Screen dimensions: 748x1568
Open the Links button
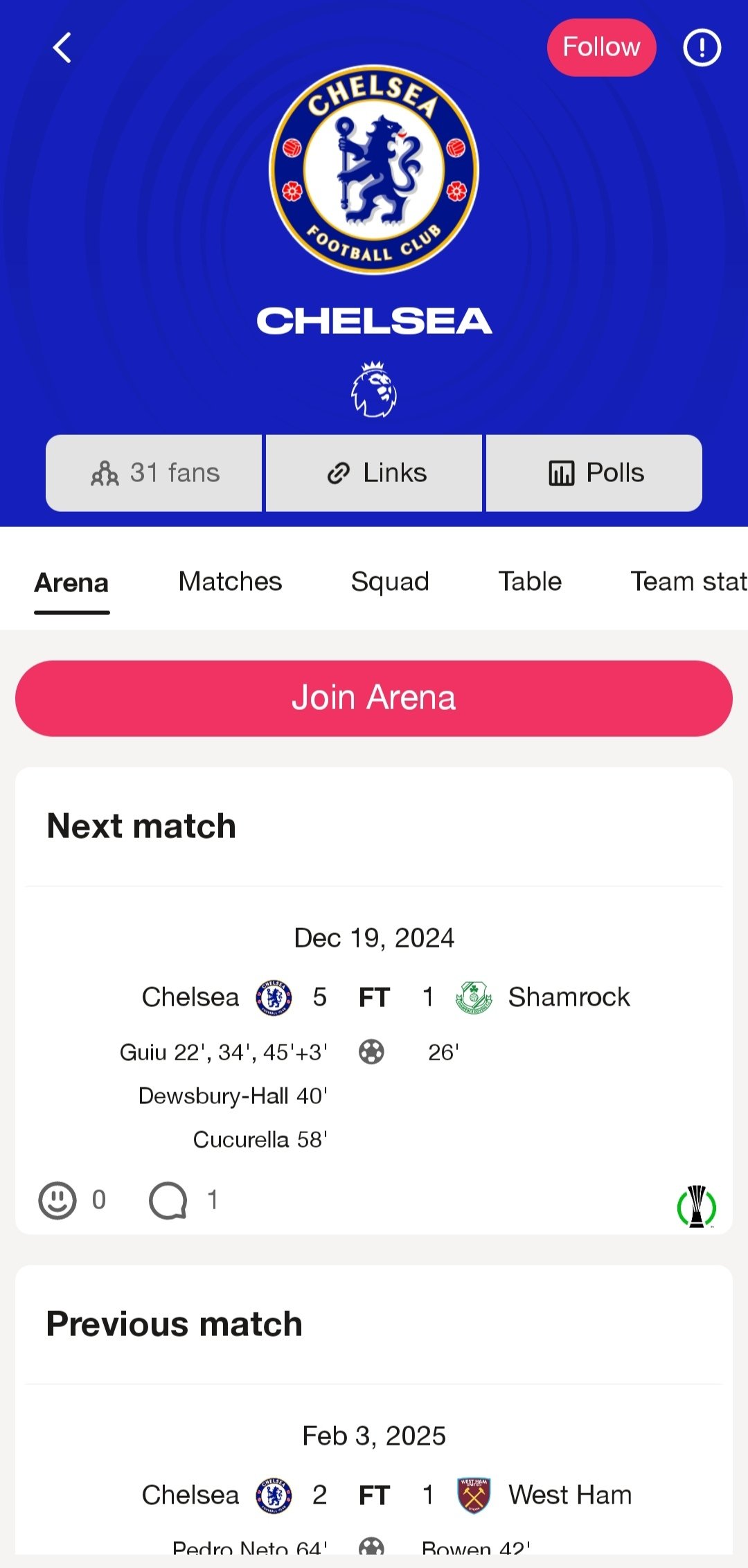coord(374,473)
